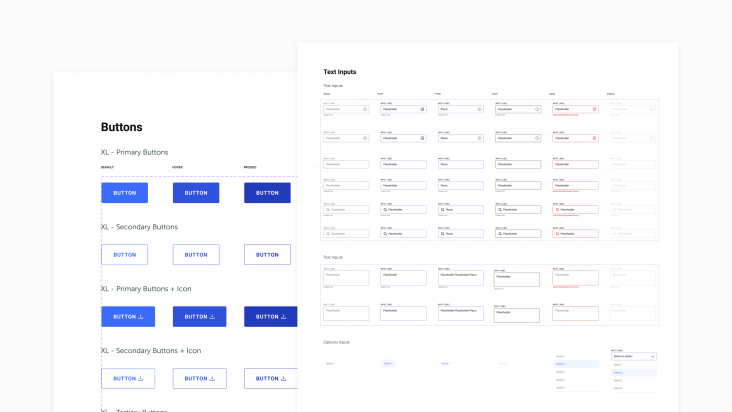732x412 pixels.
Task: Select Option 1 in standalone options list
Action: 576,356
